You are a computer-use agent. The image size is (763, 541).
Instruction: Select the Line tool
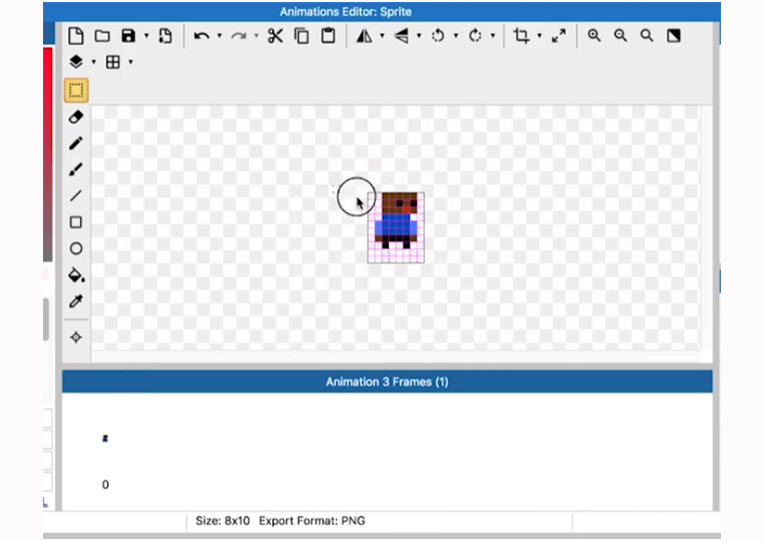(76, 196)
